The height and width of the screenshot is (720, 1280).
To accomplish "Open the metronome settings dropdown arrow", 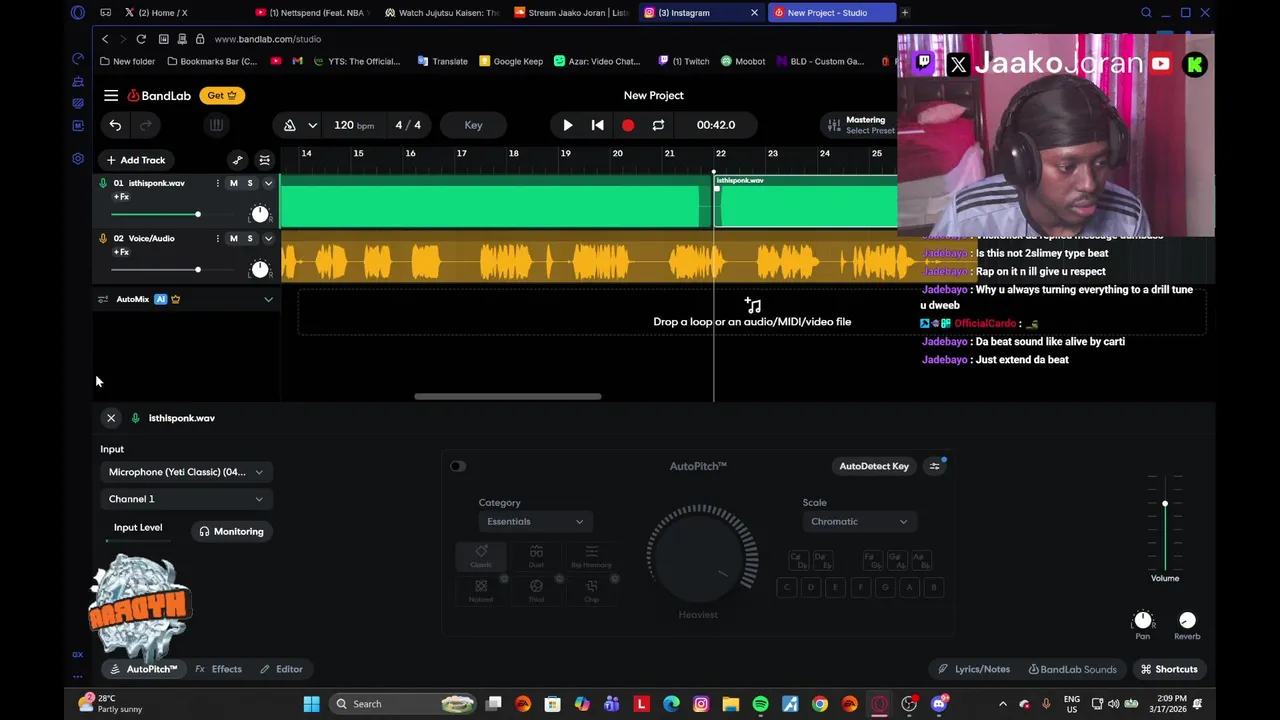I will (x=312, y=125).
